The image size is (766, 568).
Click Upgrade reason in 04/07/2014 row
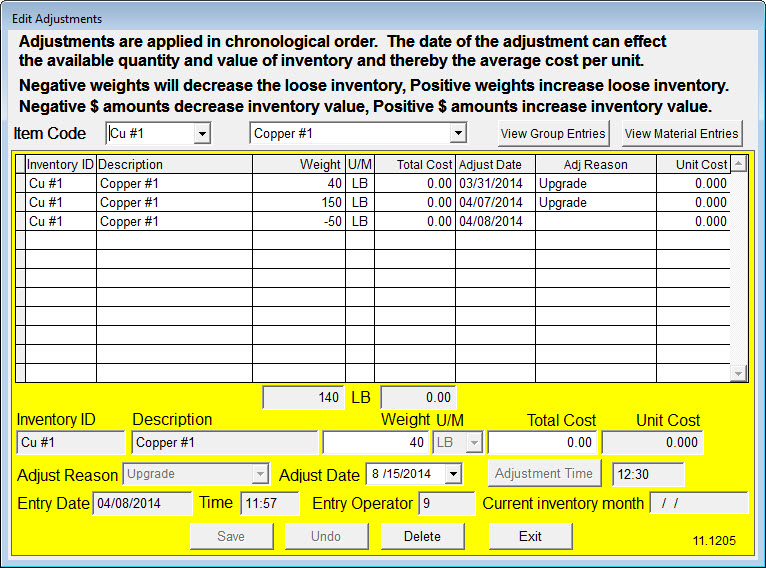(596, 202)
